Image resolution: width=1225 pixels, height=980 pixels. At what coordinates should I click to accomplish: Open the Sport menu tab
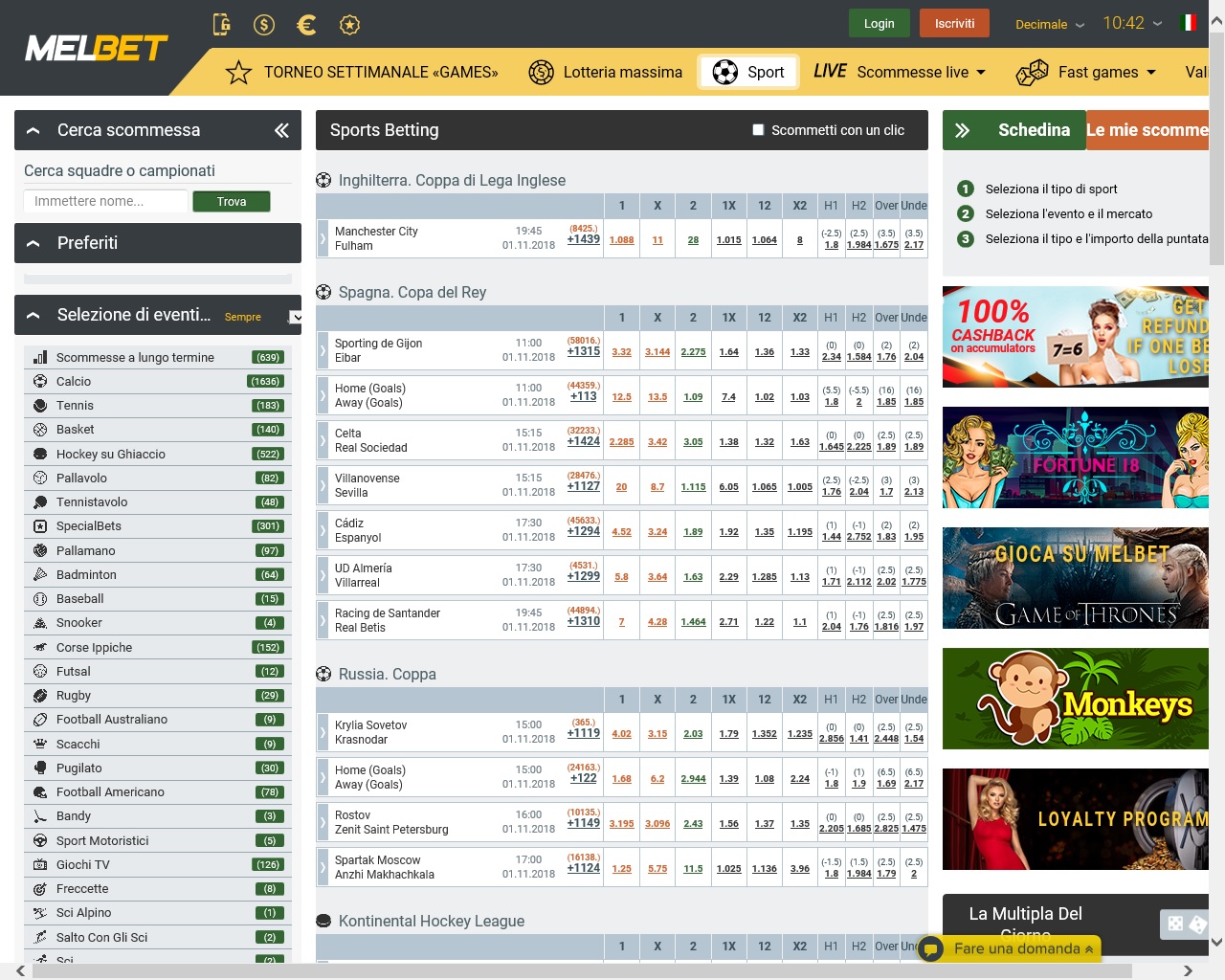tap(748, 72)
